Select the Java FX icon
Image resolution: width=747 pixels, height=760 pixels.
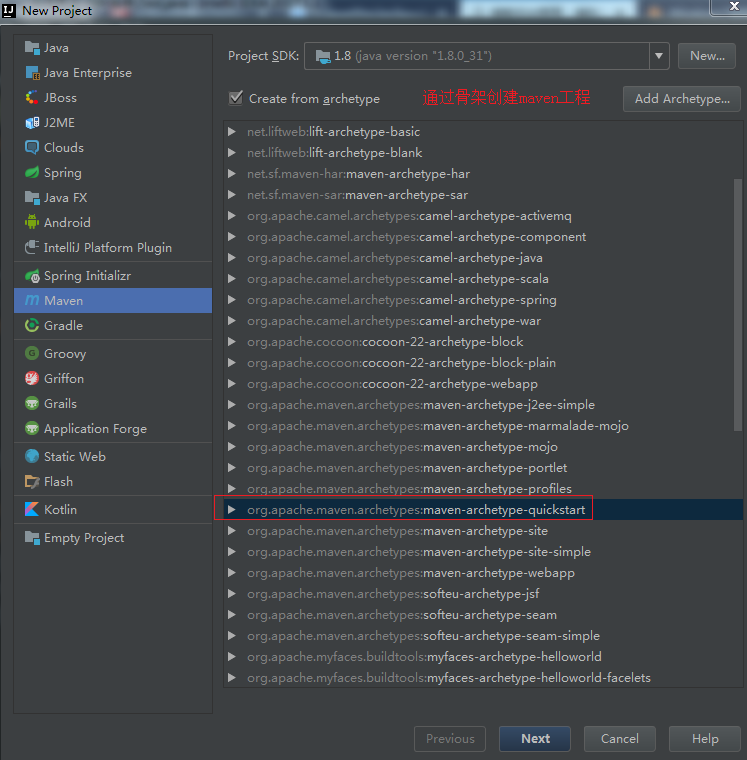(x=32, y=198)
